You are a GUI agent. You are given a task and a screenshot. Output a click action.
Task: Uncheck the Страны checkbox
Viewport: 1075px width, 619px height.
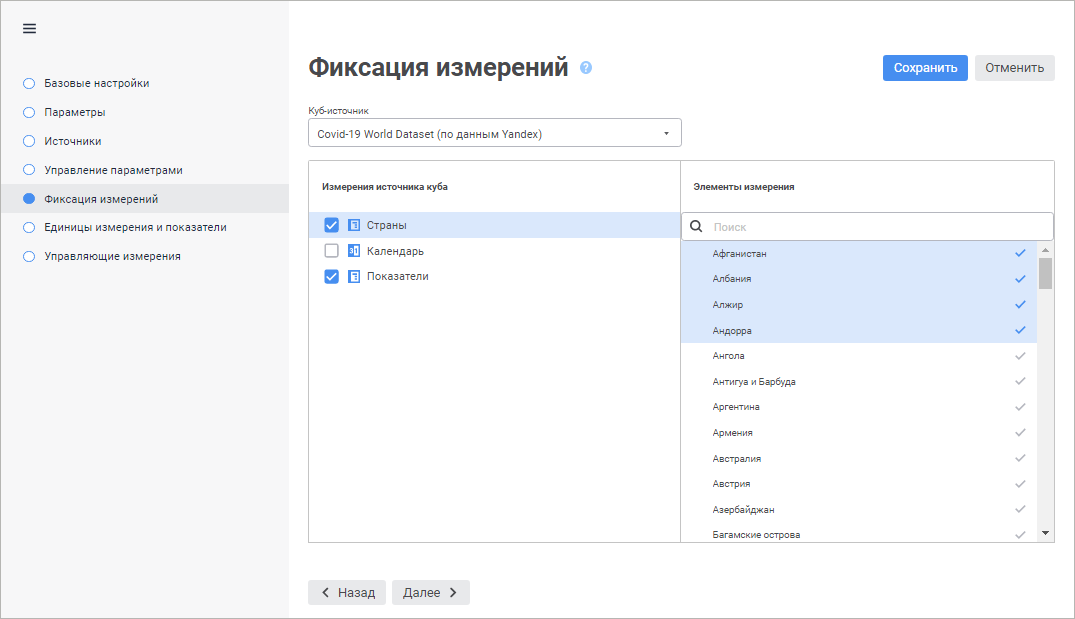point(332,225)
